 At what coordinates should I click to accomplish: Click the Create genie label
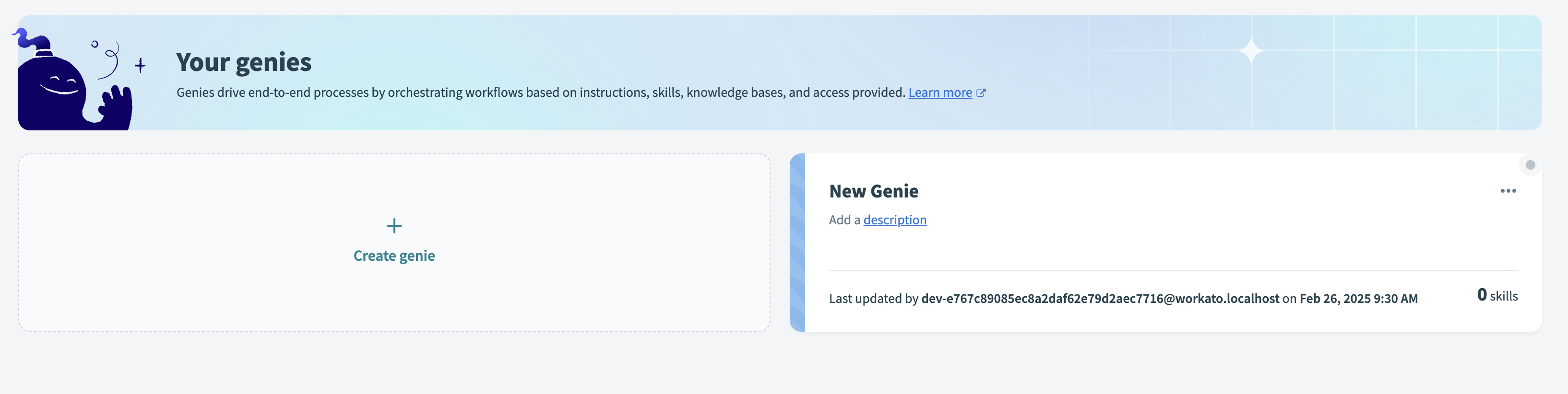[x=394, y=256]
